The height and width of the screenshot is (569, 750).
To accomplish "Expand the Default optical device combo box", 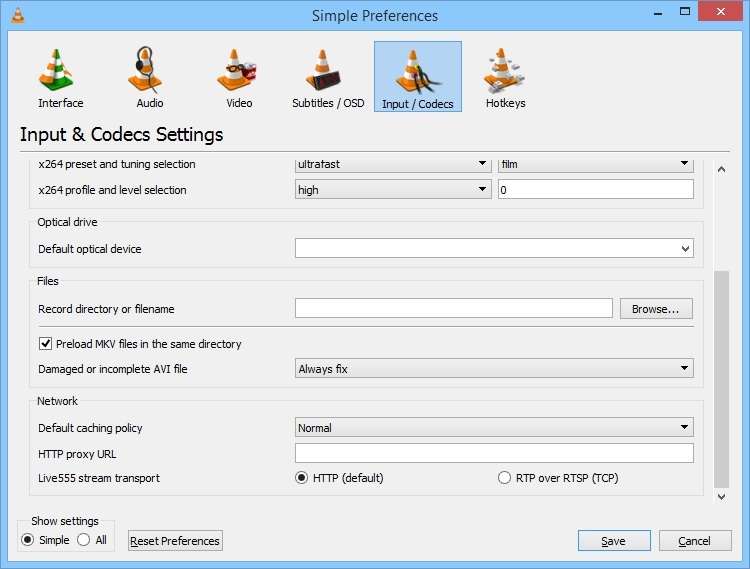I will 494,249.
